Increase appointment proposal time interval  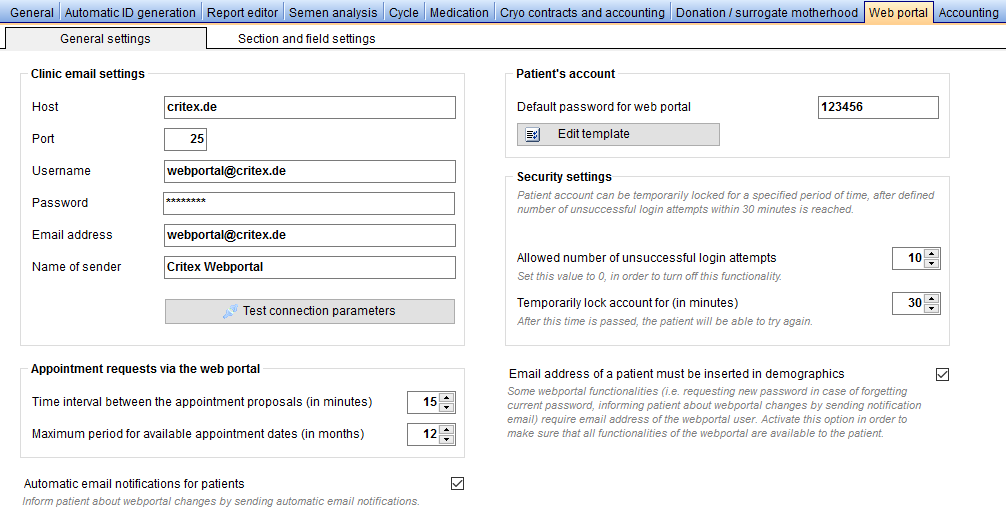447,398
